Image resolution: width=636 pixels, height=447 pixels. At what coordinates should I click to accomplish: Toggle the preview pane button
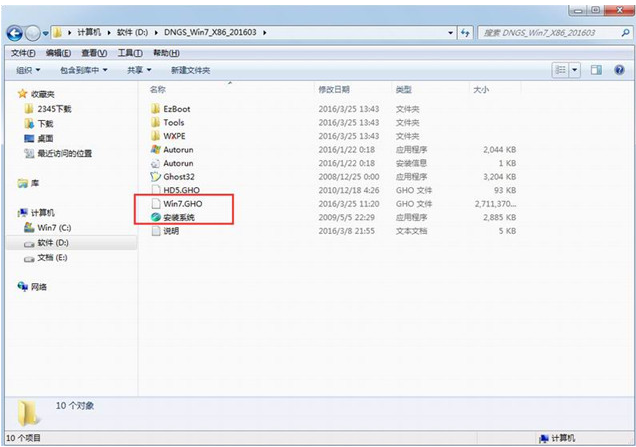point(595,70)
